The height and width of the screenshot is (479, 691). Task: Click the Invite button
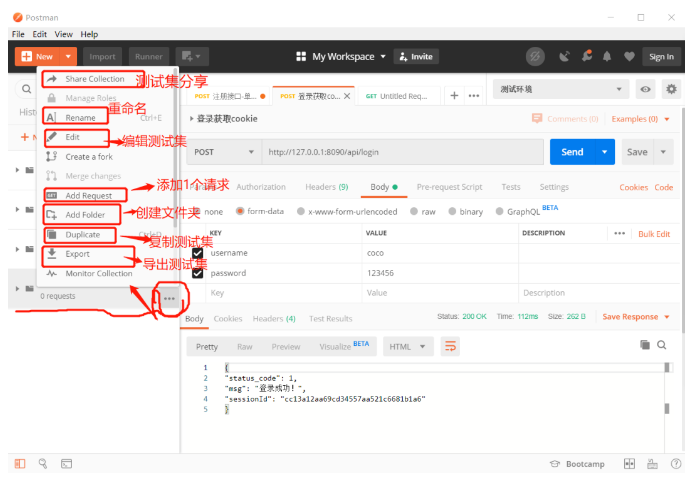pos(416,56)
